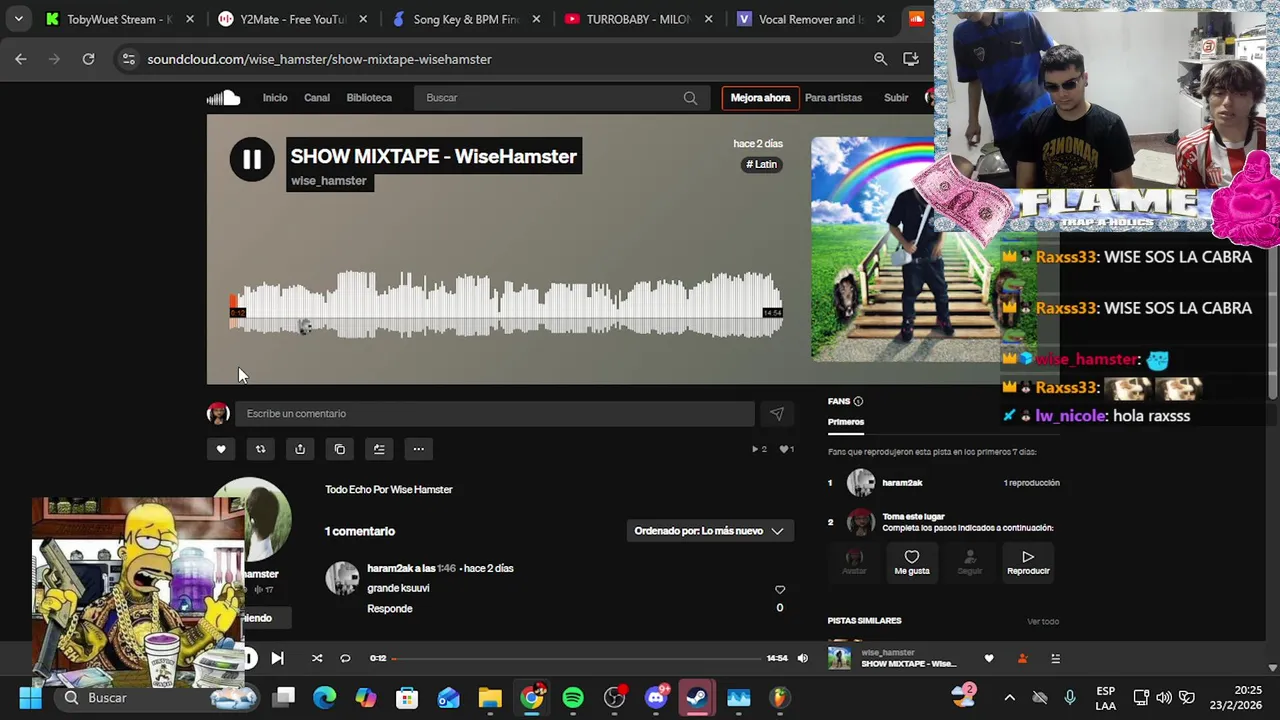Toggle shuffle in the player bar
This screenshot has height=720, width=1280.
point(317,658)
